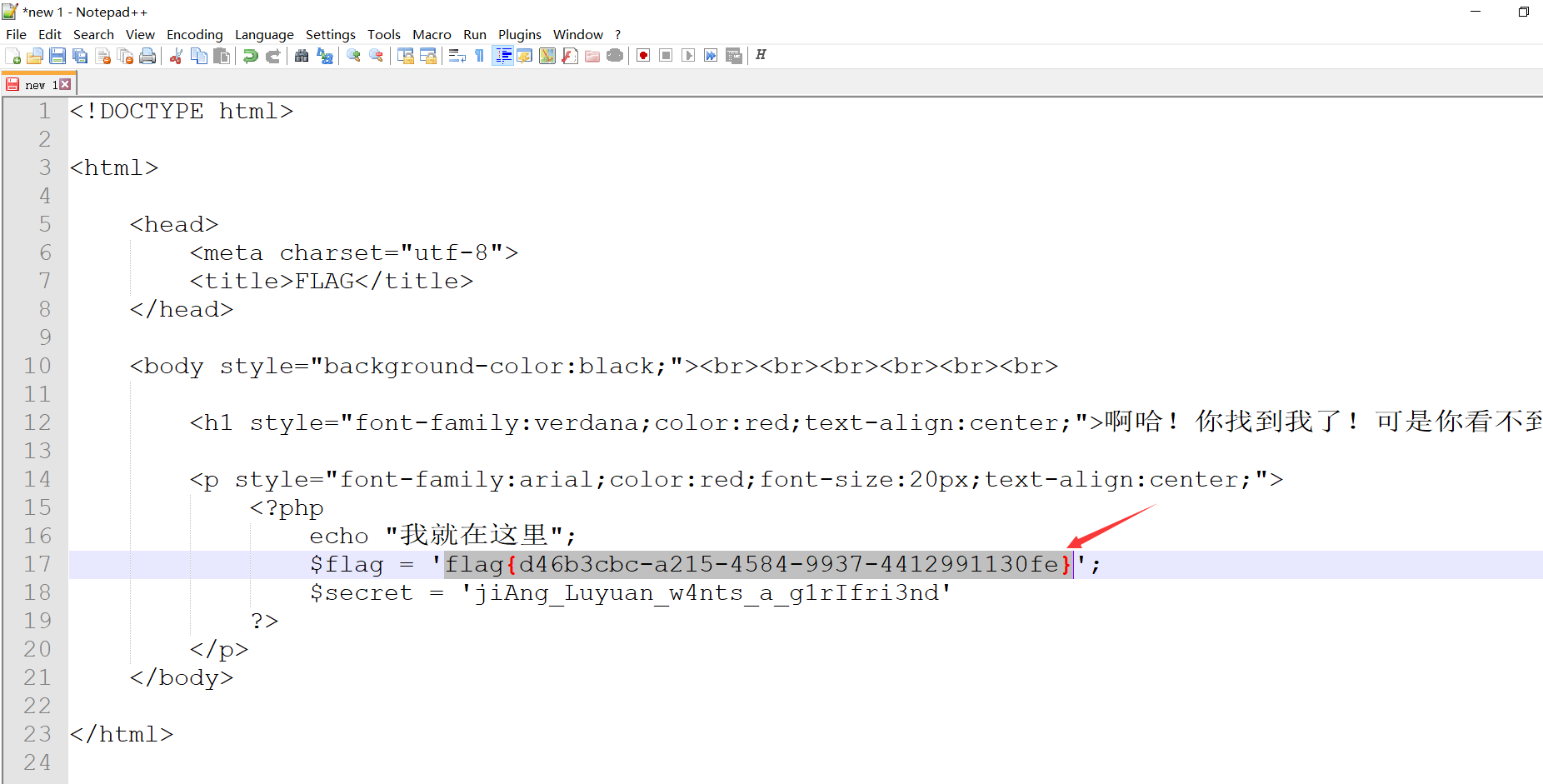Toggle synchronized vertical scrolling
Image resolution: width=1543 pixels, height=784 pixels.
tap(406, 56)
